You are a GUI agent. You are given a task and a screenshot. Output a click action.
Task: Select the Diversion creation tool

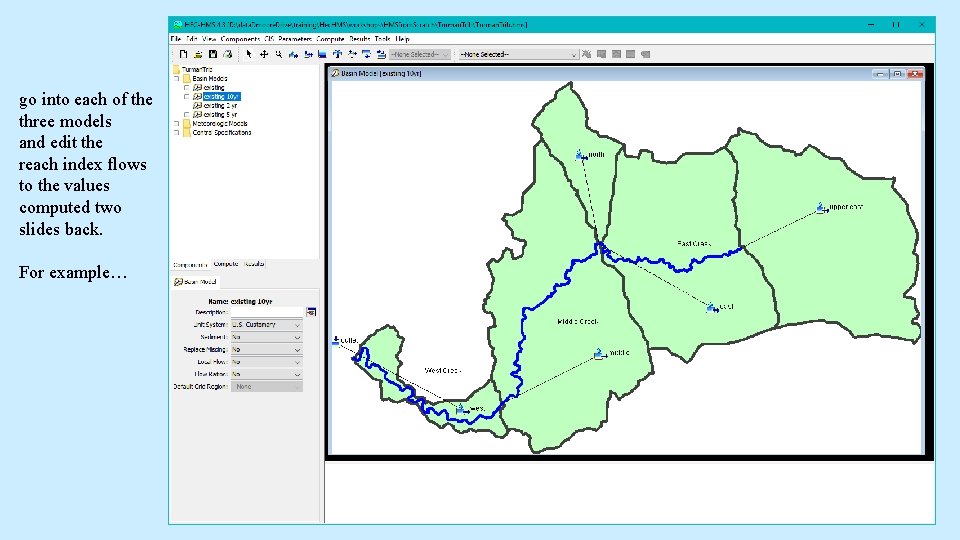pos(352,54)
